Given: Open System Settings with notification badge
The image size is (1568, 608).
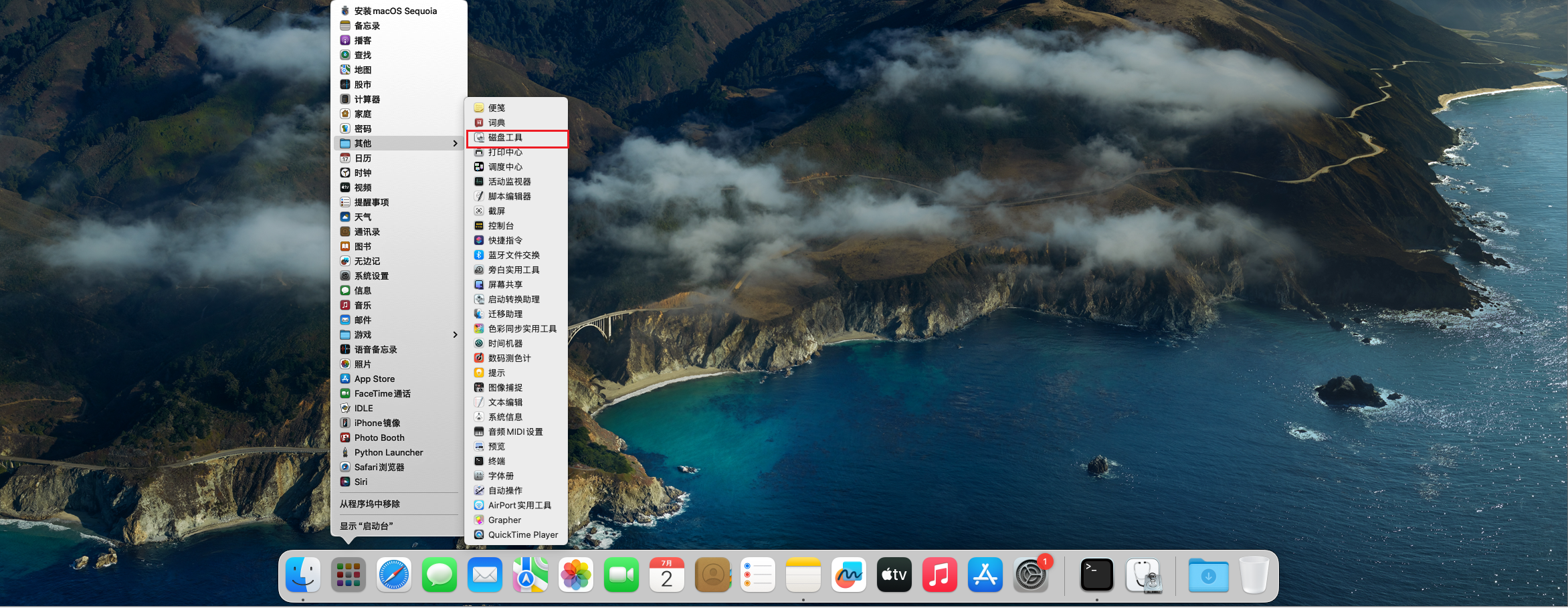Looking at the screenshot, I should point(1031,575).
